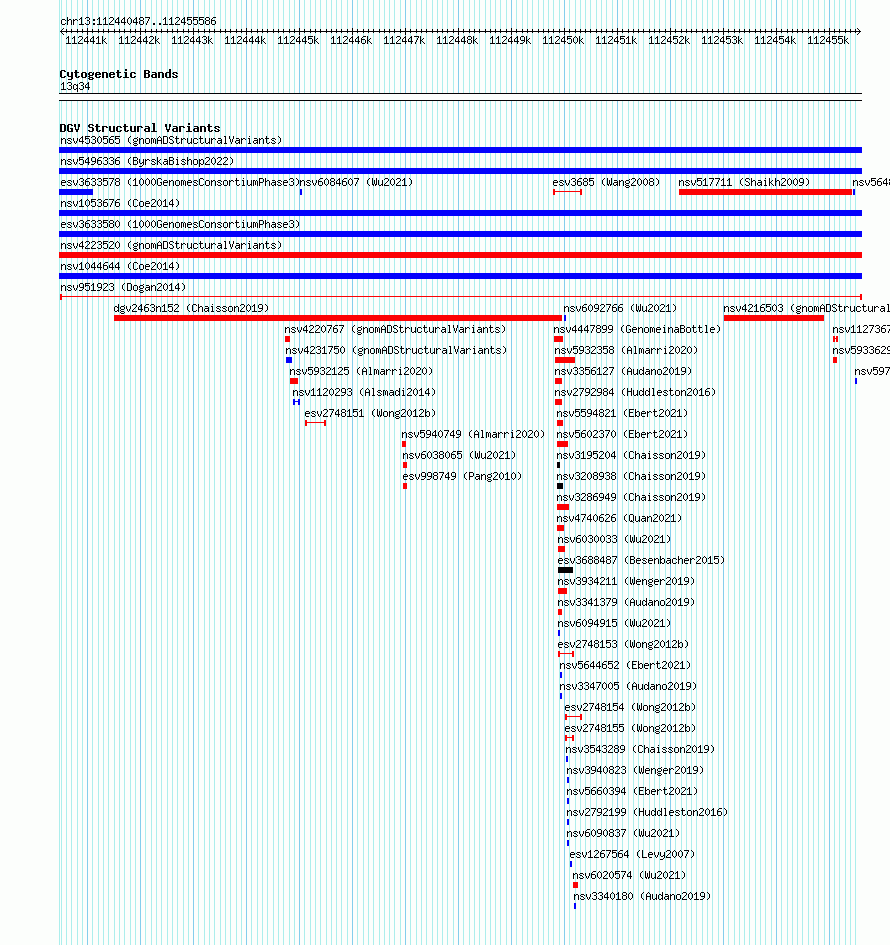Viewport: 890px width, 945px height.
Task: Open esv2748151 (Wong2012b) label
Action: (x=370, y=413)
